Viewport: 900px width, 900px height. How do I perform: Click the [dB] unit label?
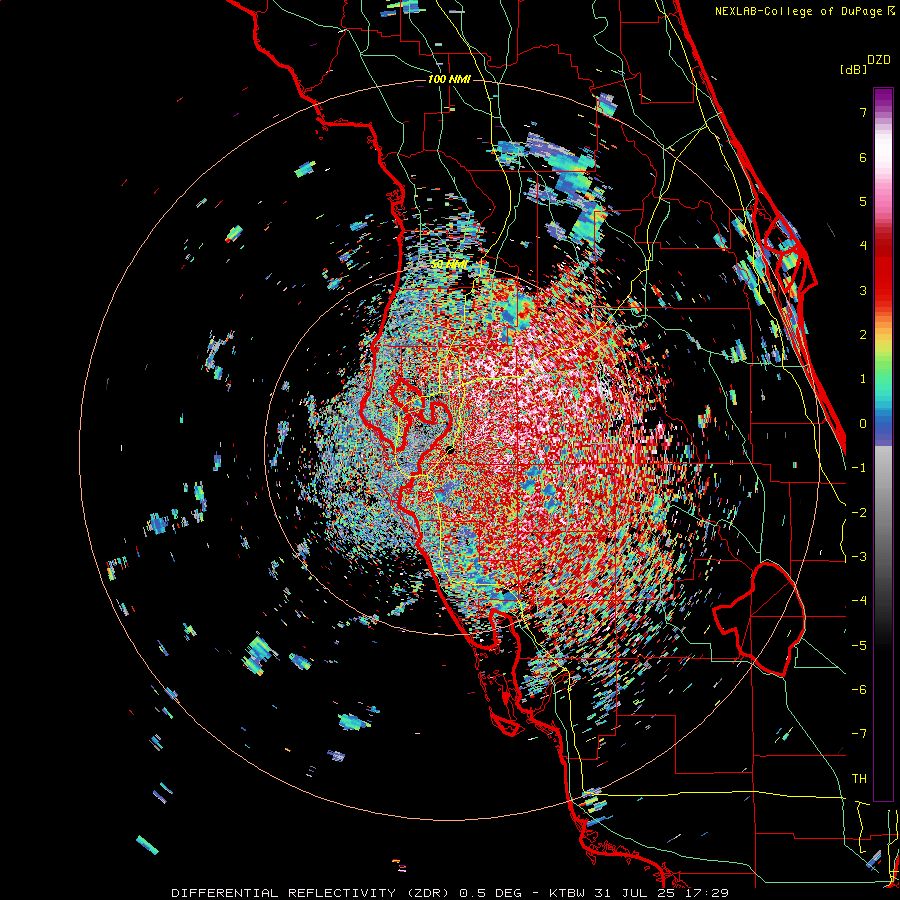pos(854,69)
